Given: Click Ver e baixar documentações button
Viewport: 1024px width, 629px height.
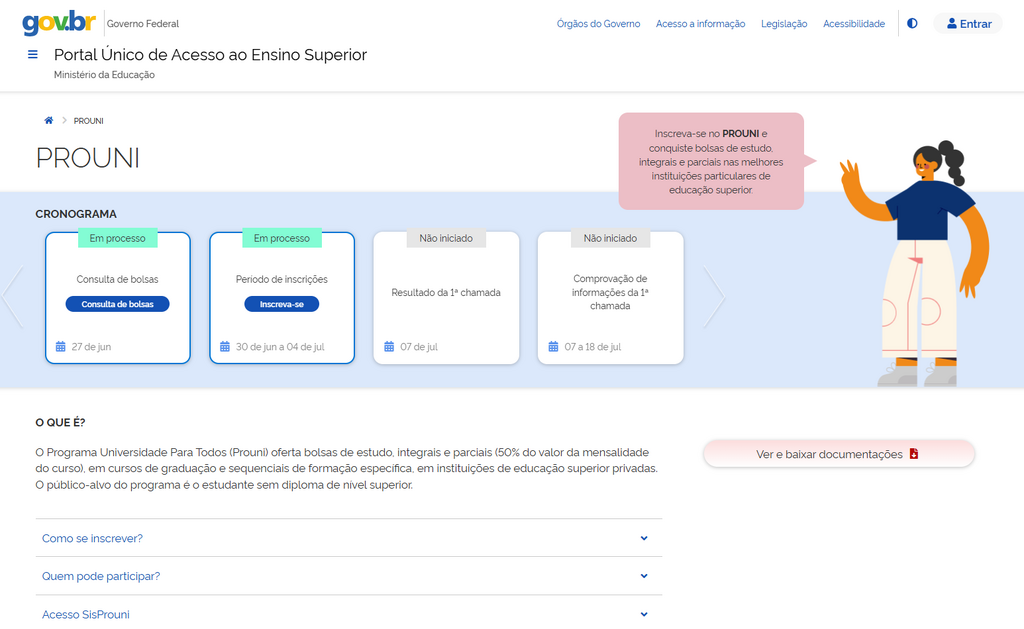Looking at the screenshot, I should coord(839,454).
